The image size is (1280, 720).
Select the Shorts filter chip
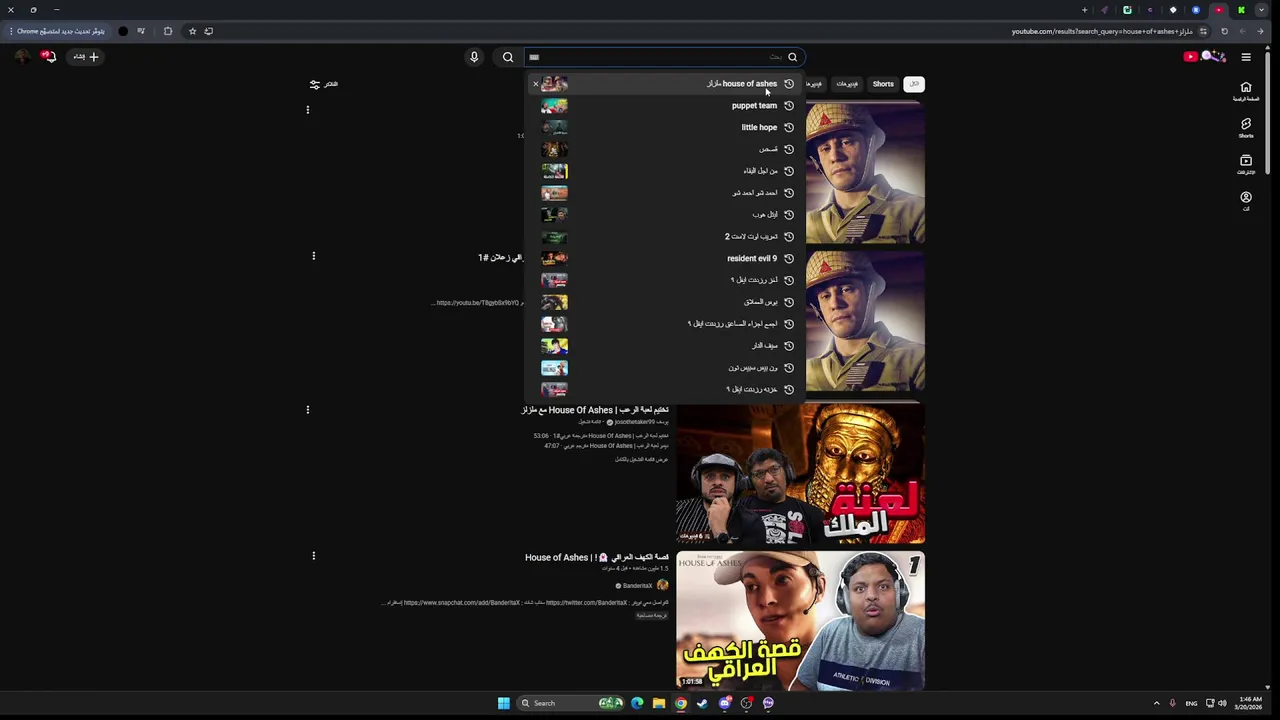pos(883,84)
